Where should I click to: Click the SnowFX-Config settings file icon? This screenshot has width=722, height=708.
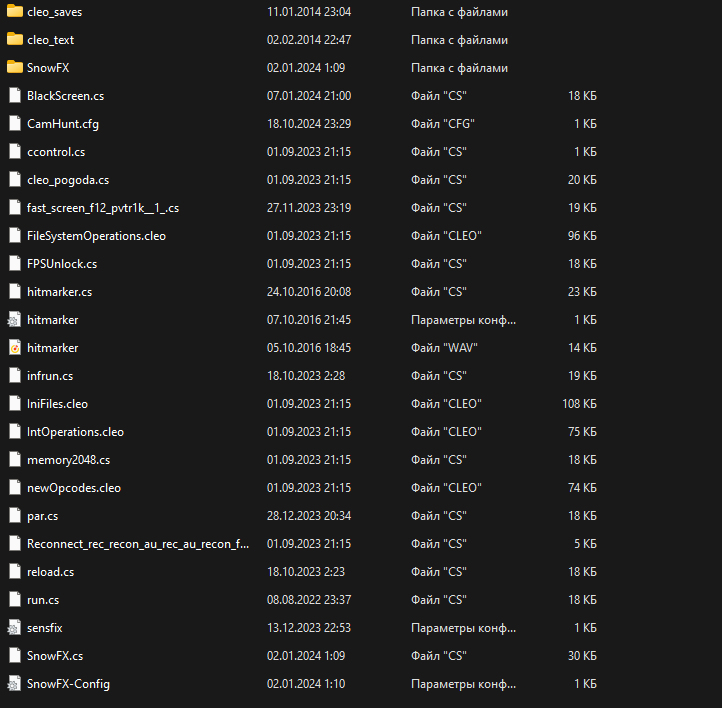14,684
